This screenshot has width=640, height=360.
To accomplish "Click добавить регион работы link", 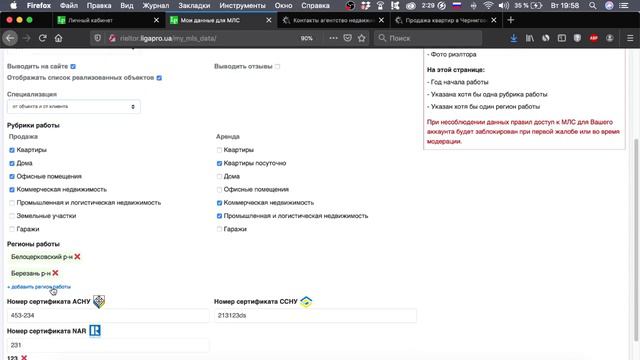I will pyautogui.click(x=39, y=287).
